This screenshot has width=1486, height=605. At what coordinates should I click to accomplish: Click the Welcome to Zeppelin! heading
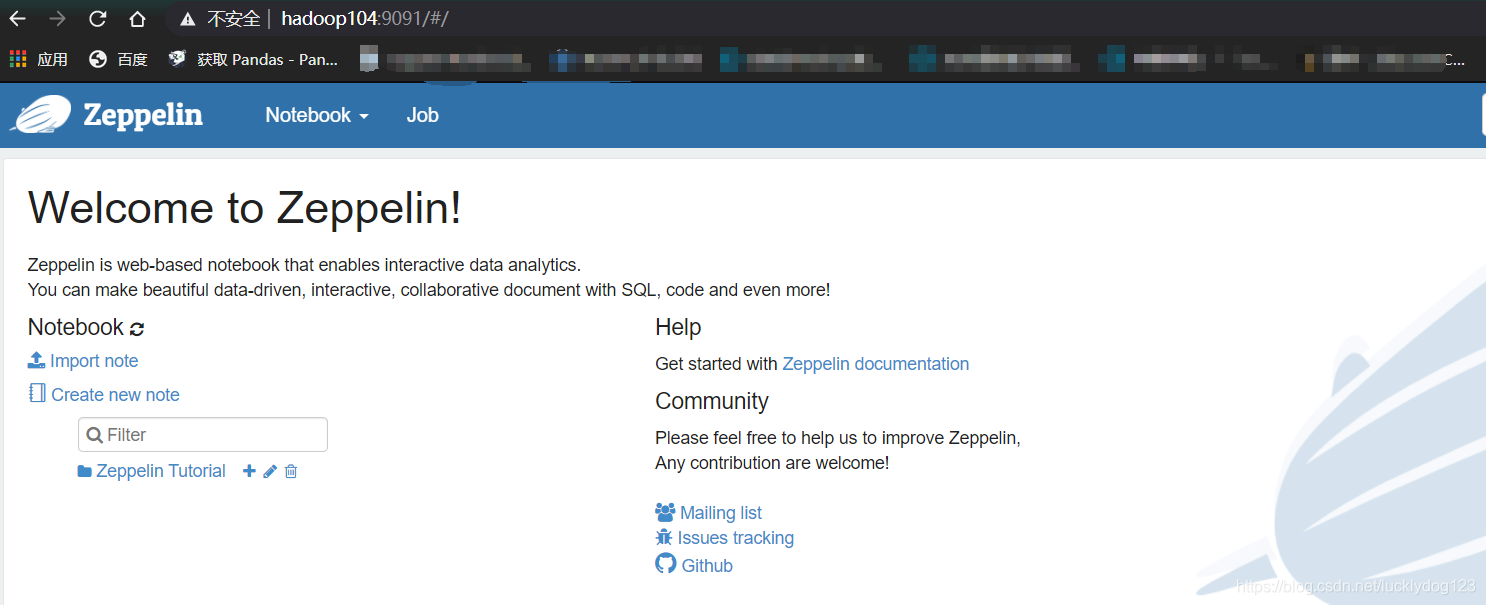[245, 208]
